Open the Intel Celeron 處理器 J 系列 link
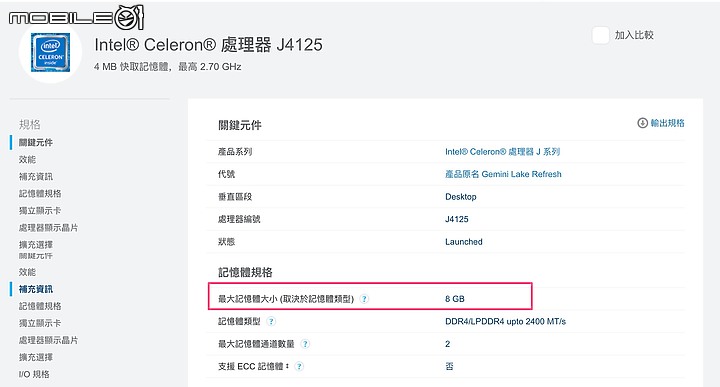Image resolution: width=720 pixels, height=387 pixels. [x=502, y=151]
